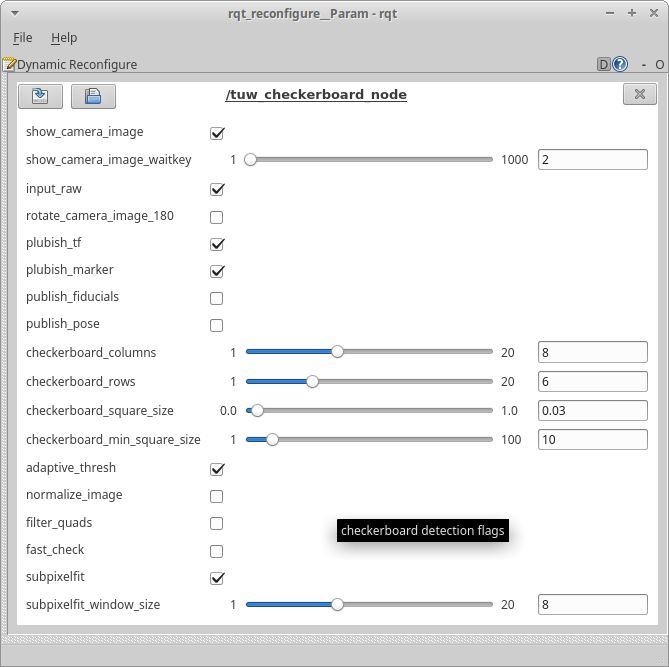Screen dimensions: 669x667
Task: Click the save configuration to file icon
Action: point(93,96)
